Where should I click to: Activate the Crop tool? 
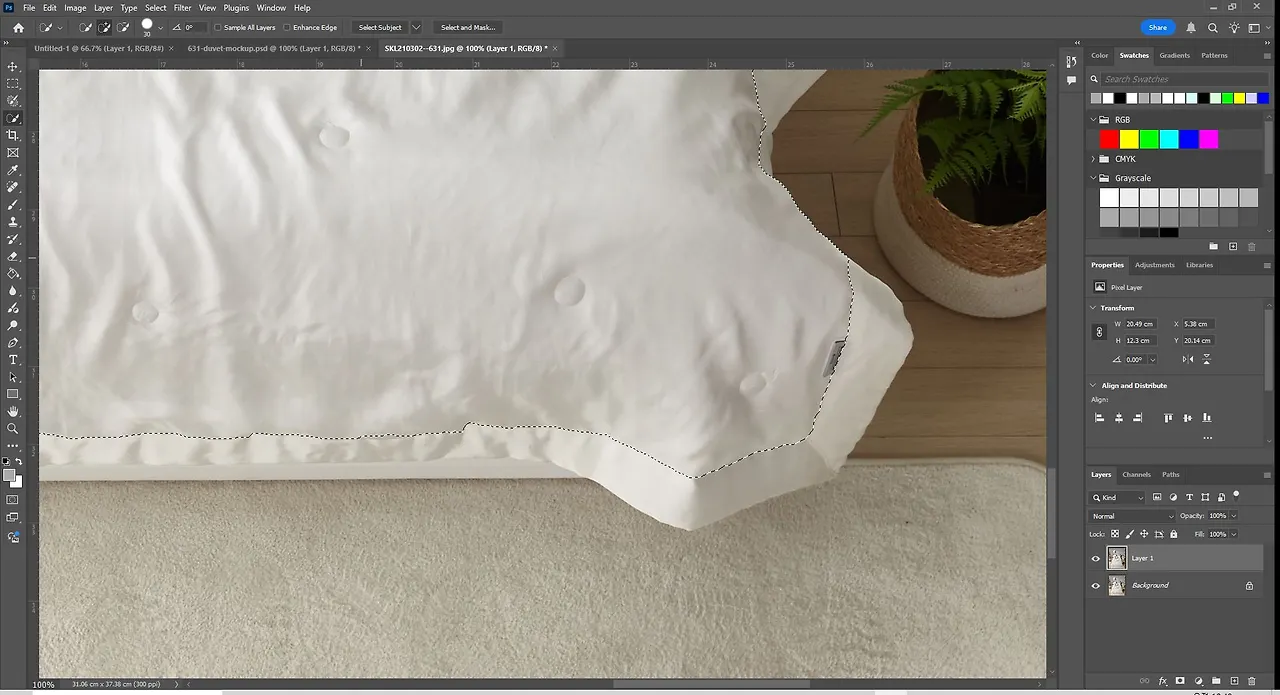coord(13,134)
